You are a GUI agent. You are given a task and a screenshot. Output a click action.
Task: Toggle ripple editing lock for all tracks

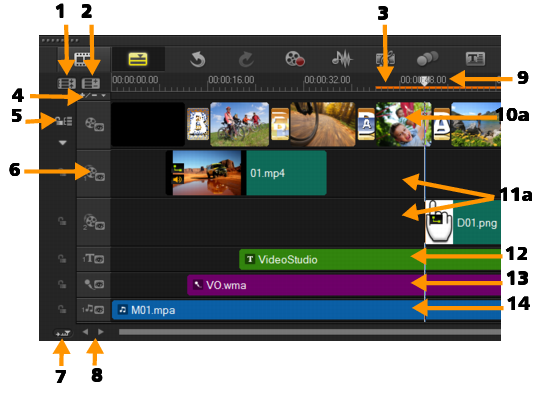pos(64,121)
